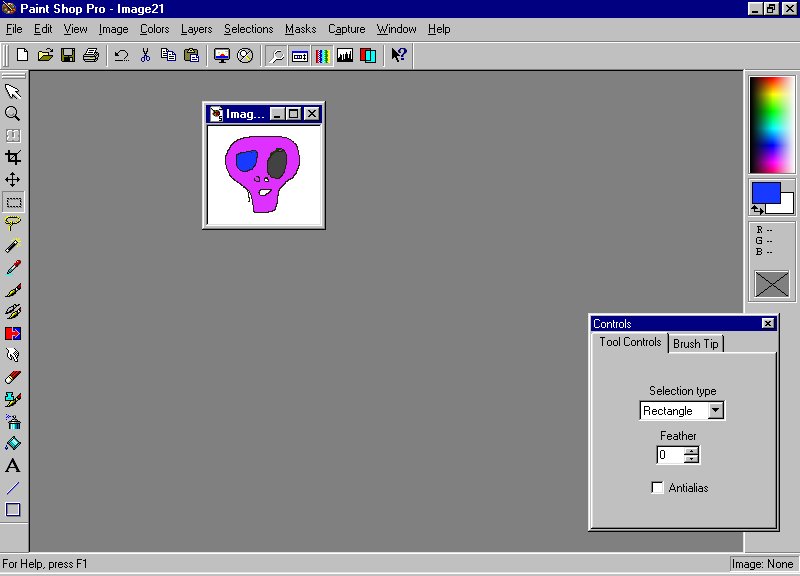The width and height of the screenshot is (800, 576).
Task: Select the Clone Brush tool
Action: 13,311
